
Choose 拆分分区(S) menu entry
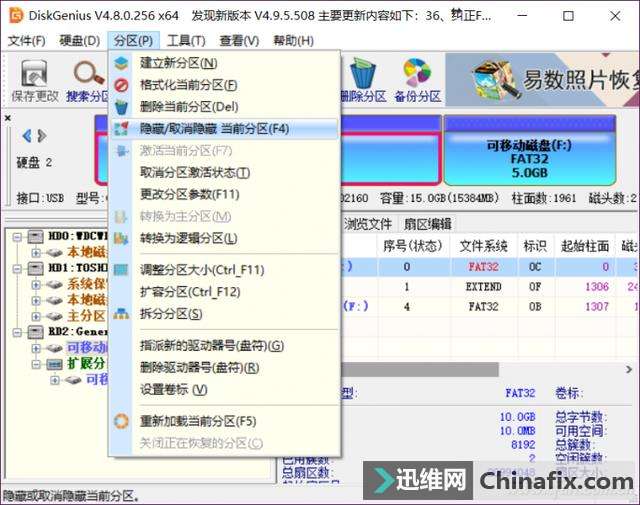coord(224,314)
